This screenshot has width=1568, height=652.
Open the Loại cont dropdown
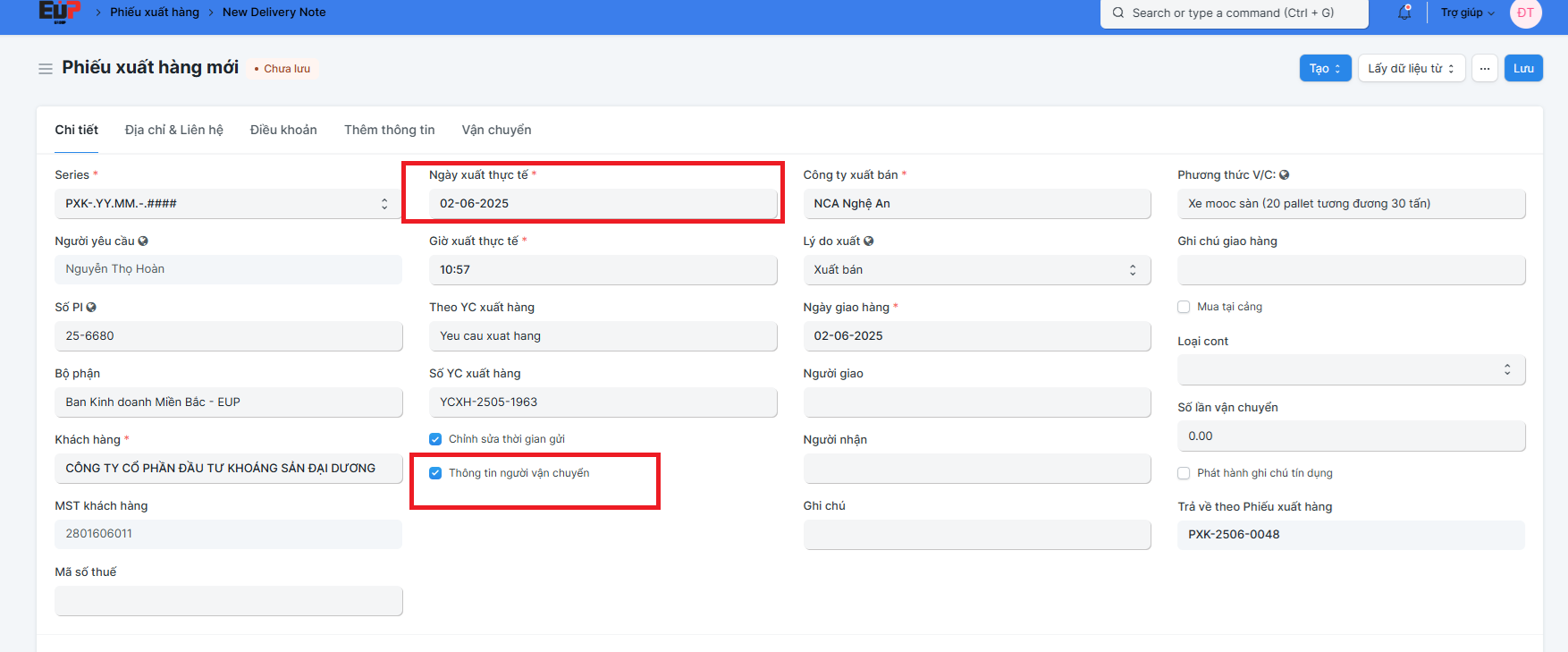(1350, 370)
